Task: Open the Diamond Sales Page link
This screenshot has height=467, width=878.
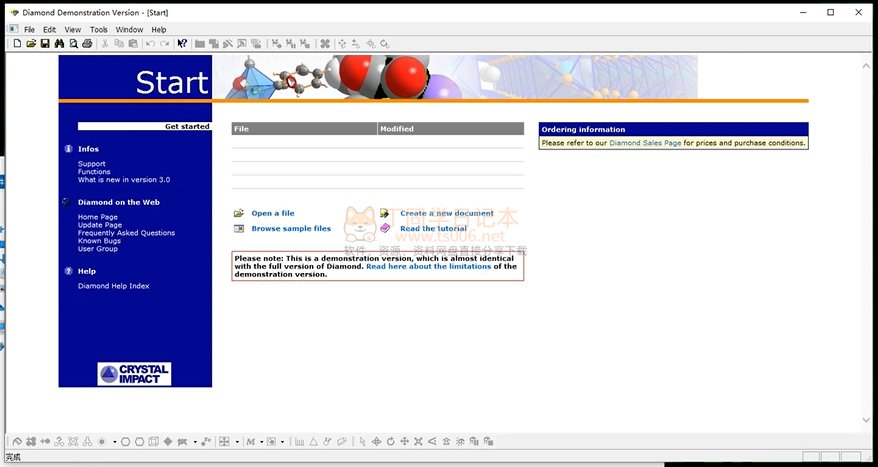Action: 645,143
